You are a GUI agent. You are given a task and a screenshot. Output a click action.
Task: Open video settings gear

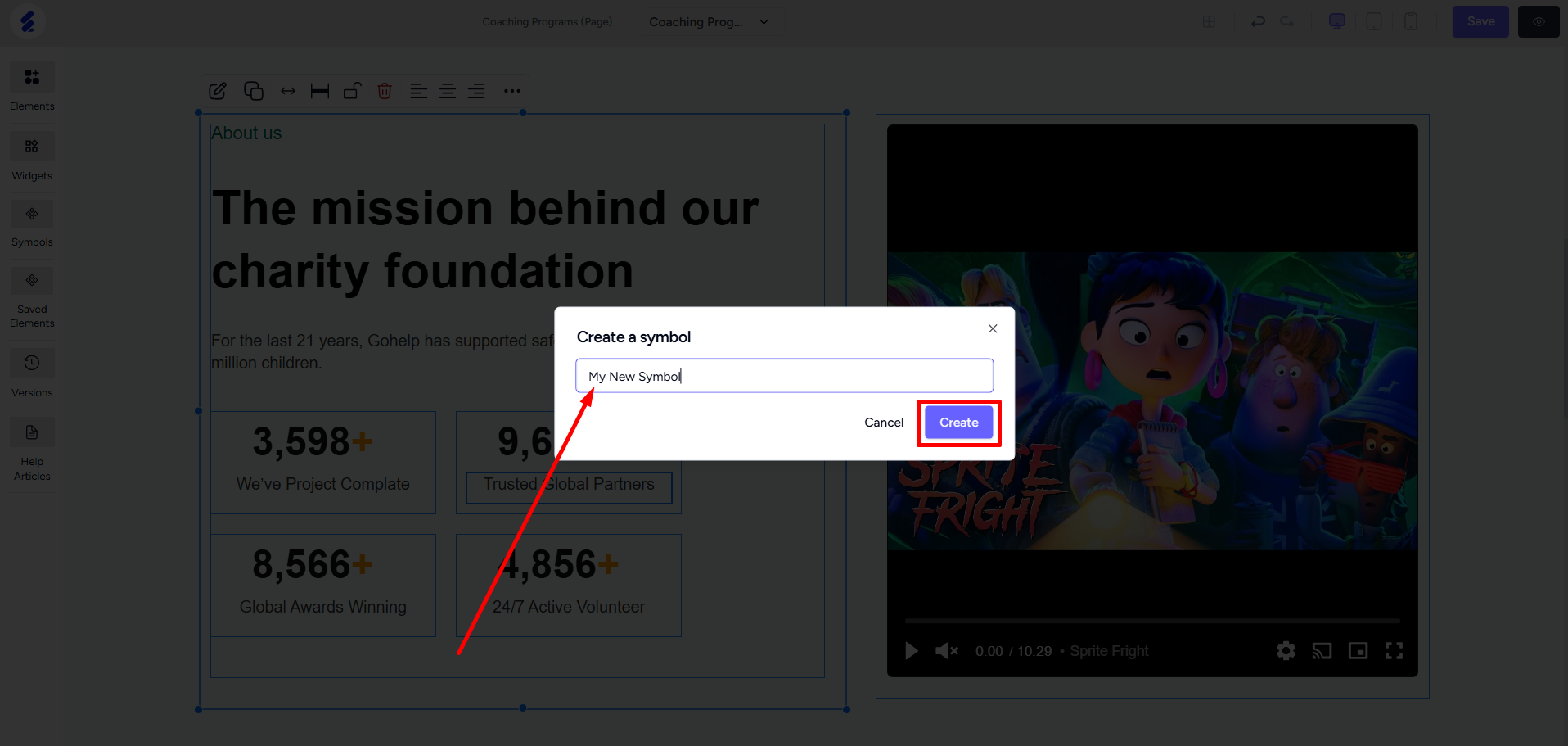[1286, 651]
